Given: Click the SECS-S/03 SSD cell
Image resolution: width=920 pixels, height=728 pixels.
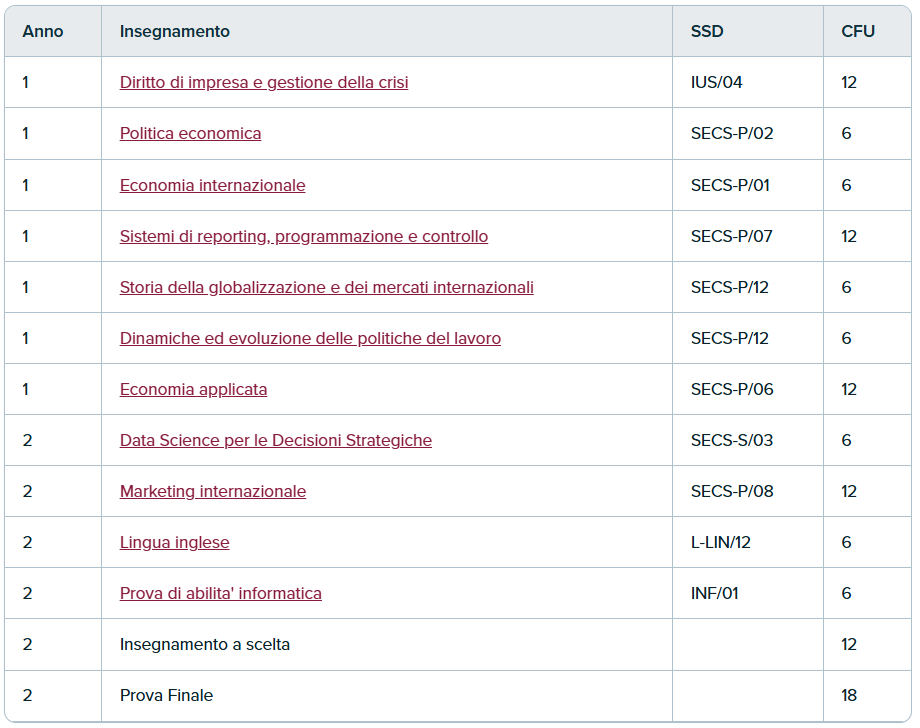Looking at the screenshot, I should [x=732, y=441].
